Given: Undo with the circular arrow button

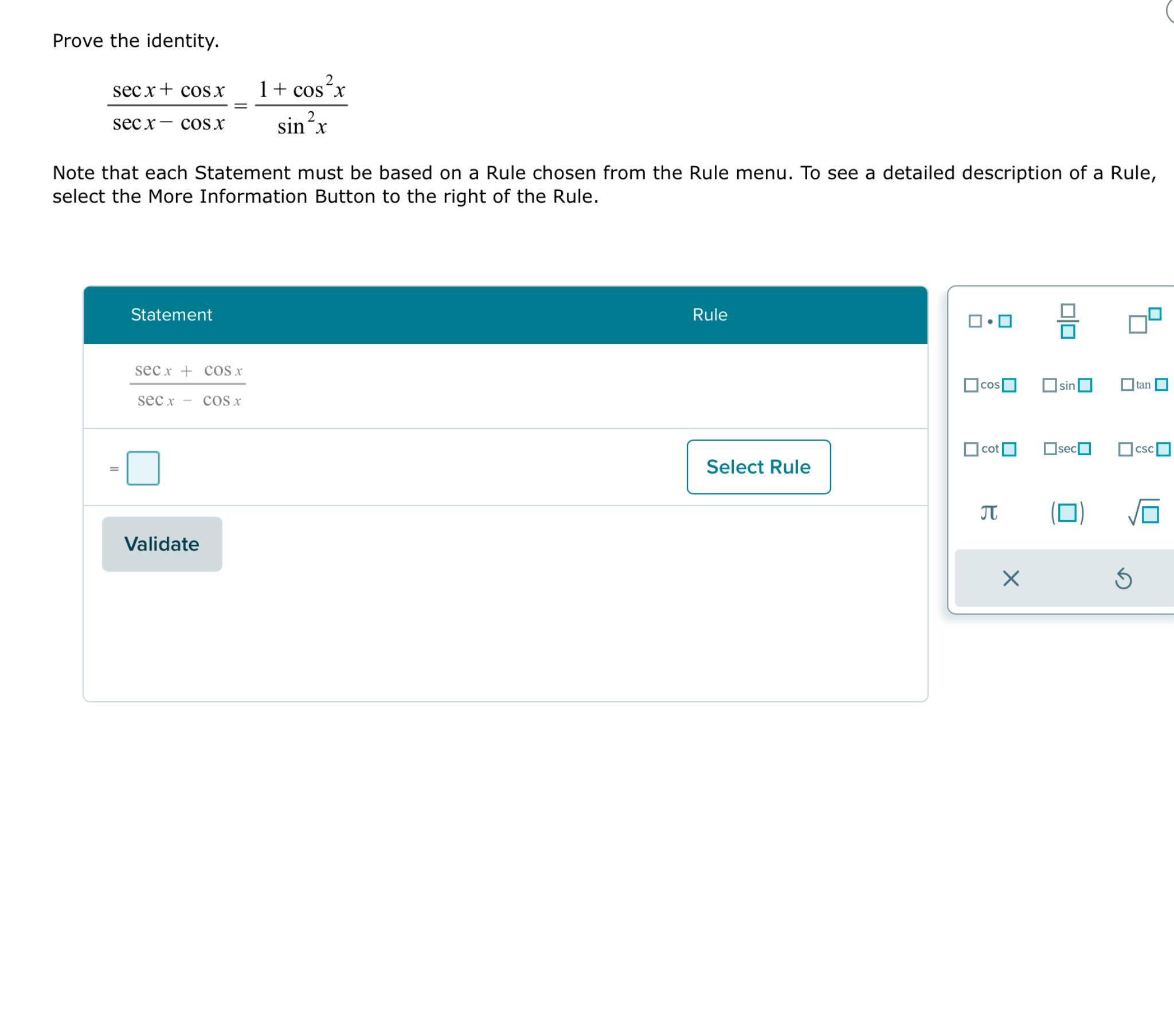Looking at the screenshot, I should [x=1122, y=579].
